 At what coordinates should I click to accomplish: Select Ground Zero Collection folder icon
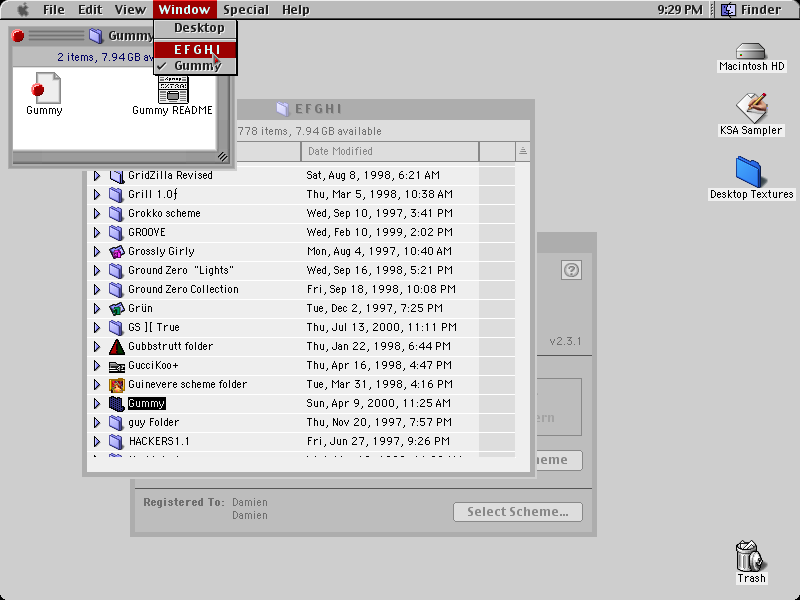pos(117,289)
